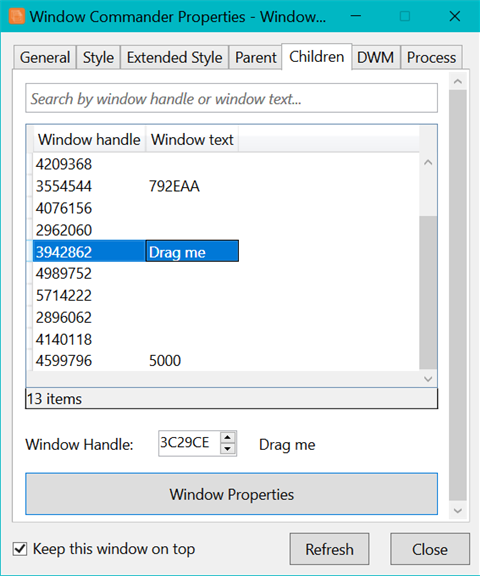Open the Extended Style tab
This screenshot has width=480, height=576.
(174, 57)
